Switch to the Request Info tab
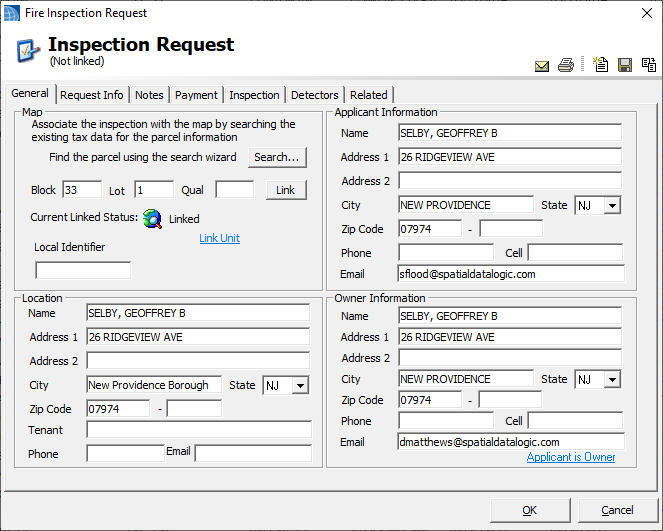This screenshot has height=531, width=663. [91, 95]
